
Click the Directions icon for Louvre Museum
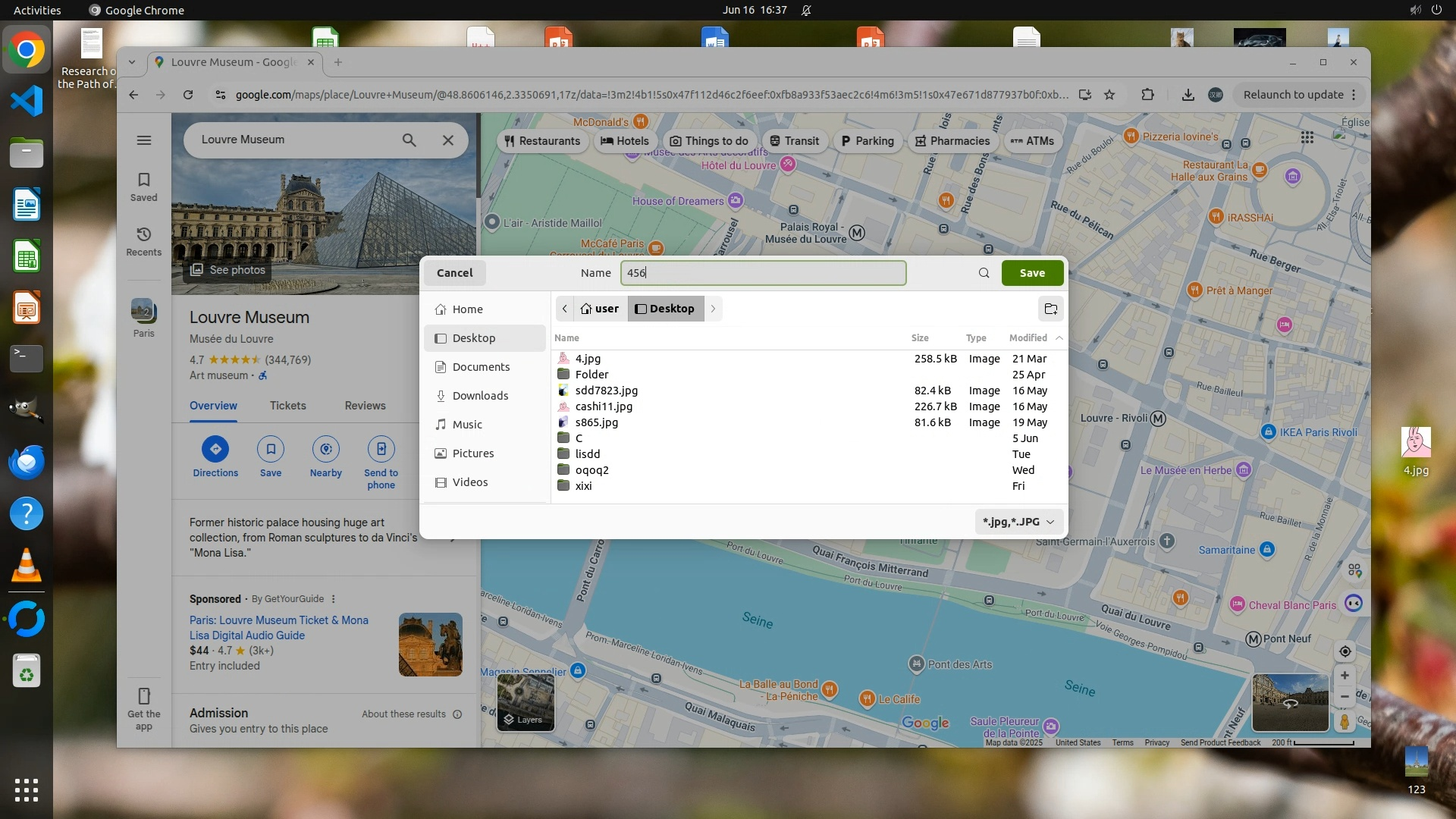pyautogui.click(x=215, y=449)
